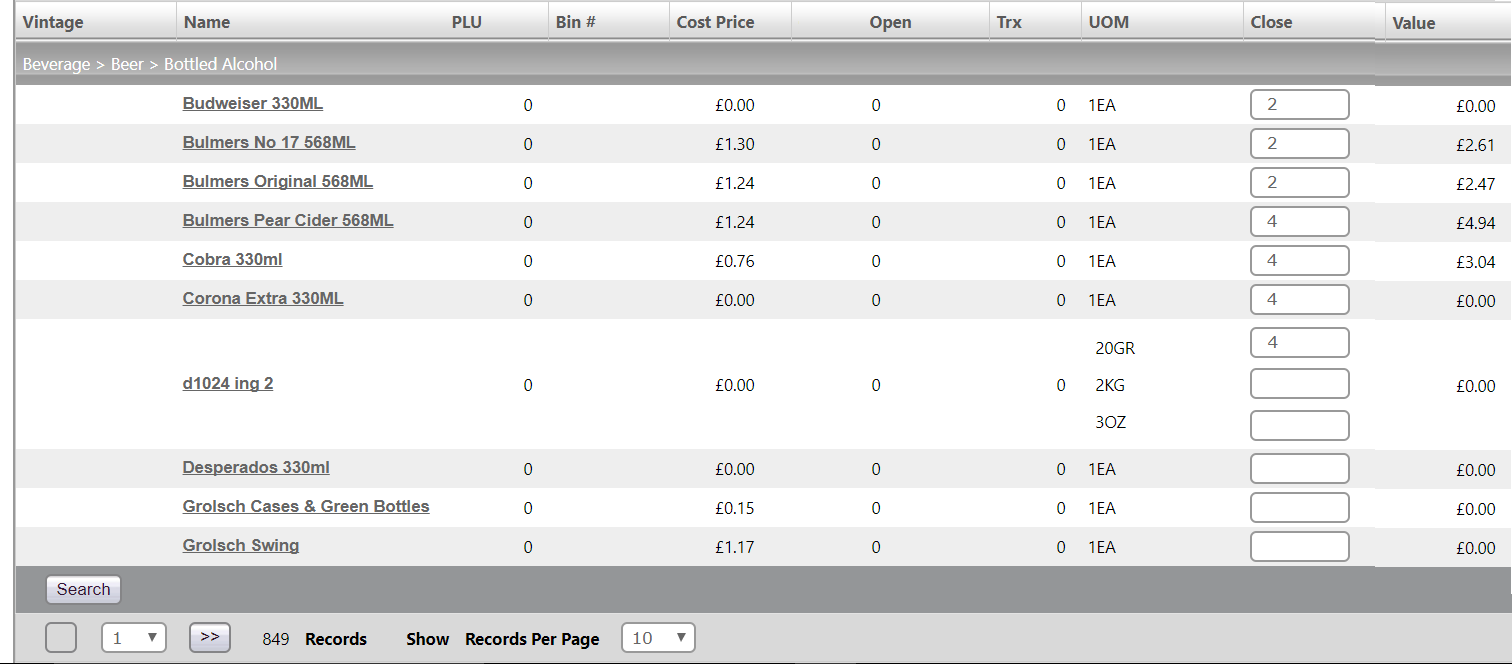Image resolution: width=1512 pixels, height=664 pixels.
Task: Click the Search button
Action: pos(83,590)
